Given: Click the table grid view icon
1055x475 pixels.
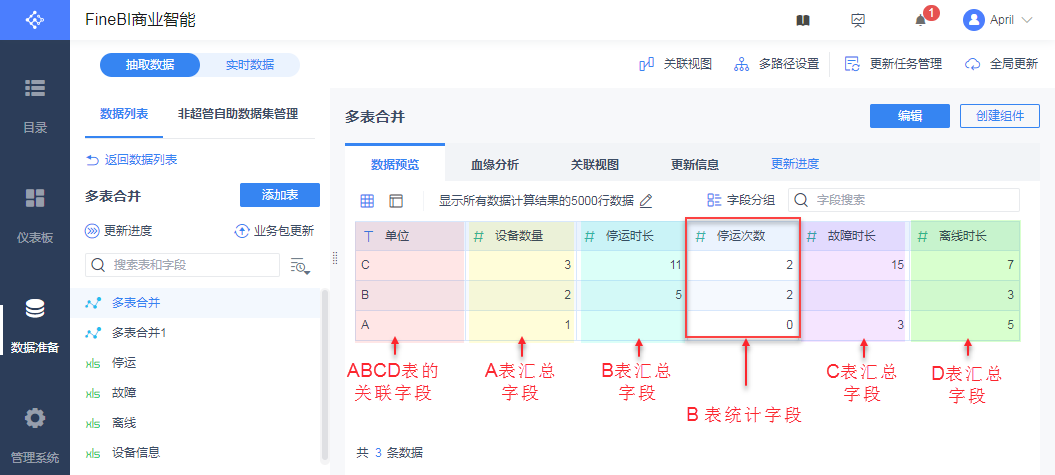Looking at the screenshot, I should pos(367,201).
